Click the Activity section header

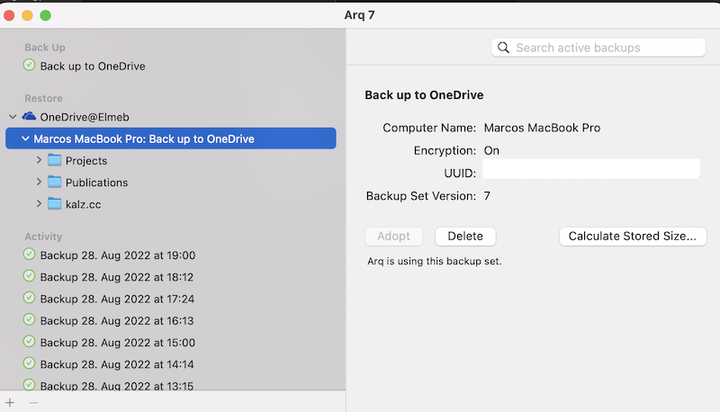coord(43,237)
